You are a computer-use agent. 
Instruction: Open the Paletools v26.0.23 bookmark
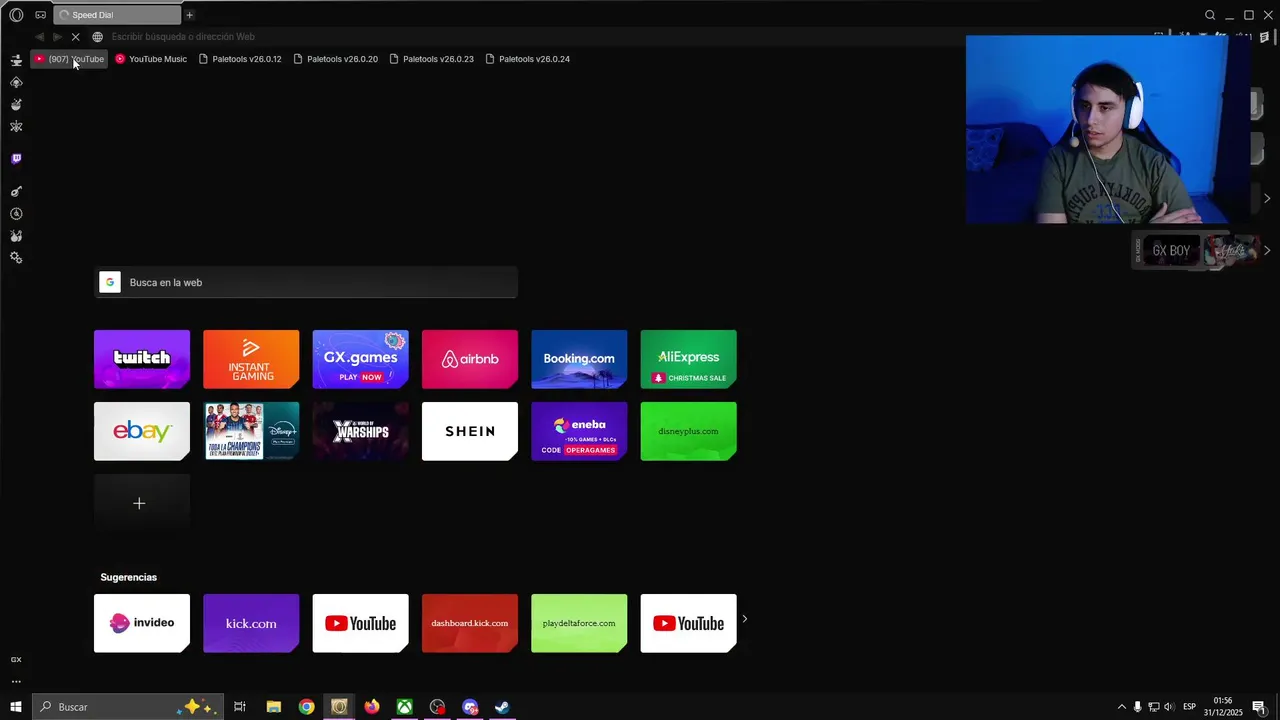point(431,59)
